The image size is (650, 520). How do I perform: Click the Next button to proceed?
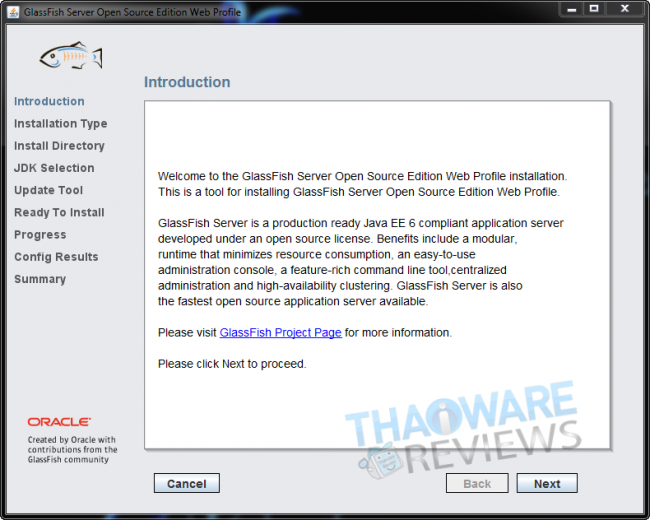(547, 483)
